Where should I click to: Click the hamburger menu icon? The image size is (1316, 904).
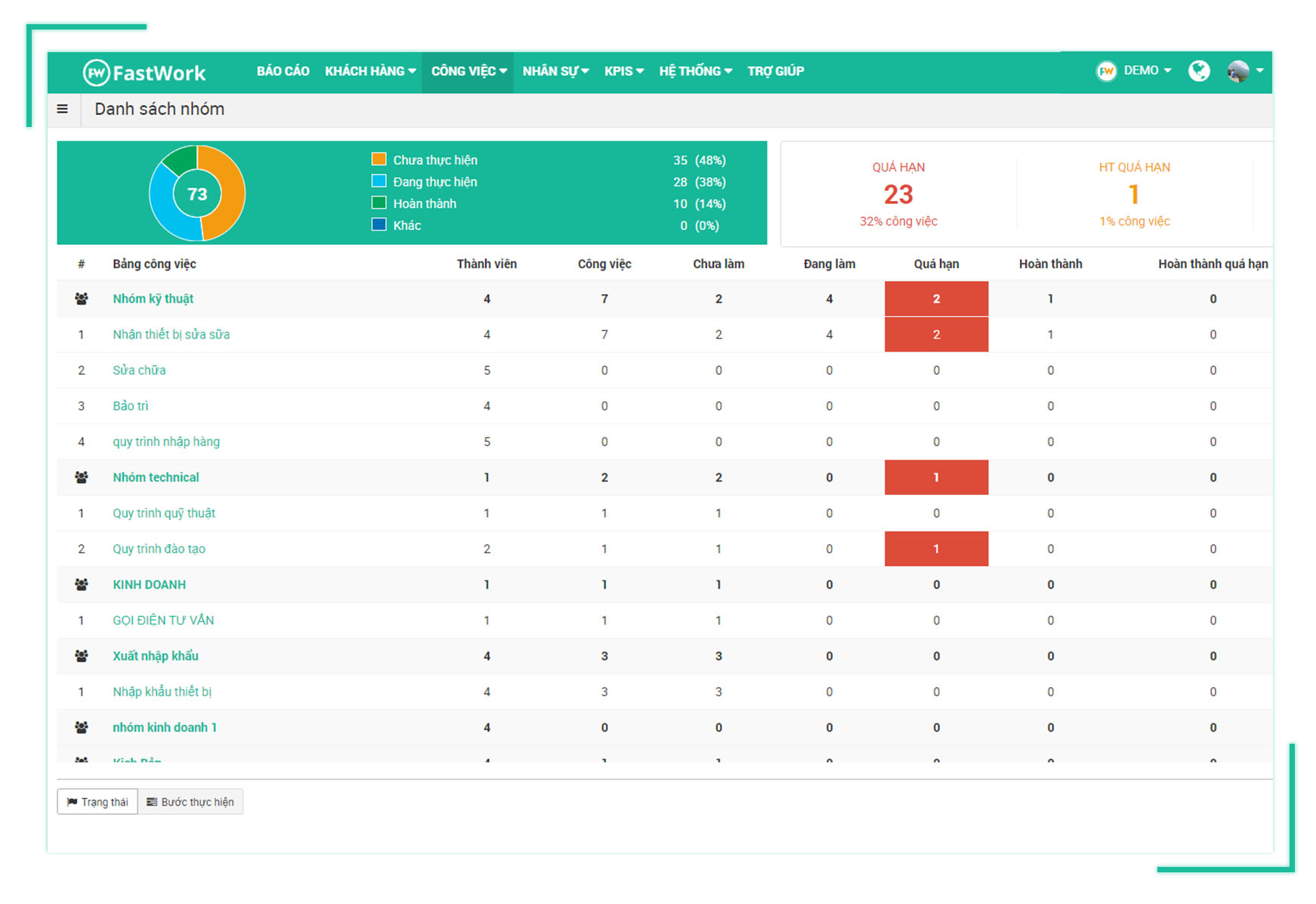coord(63,110)
